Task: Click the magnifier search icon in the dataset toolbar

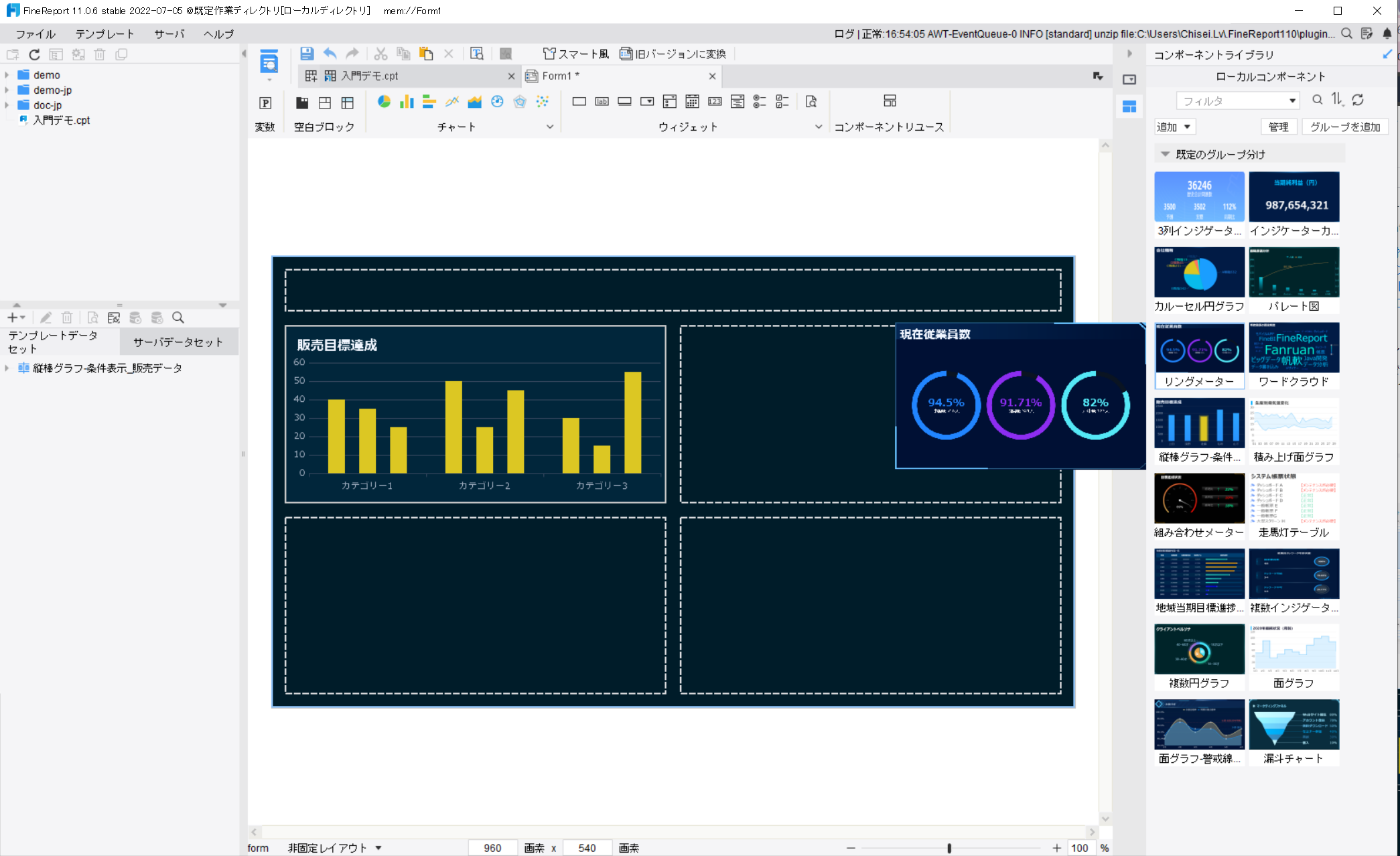Action: [x=178, y=317]
